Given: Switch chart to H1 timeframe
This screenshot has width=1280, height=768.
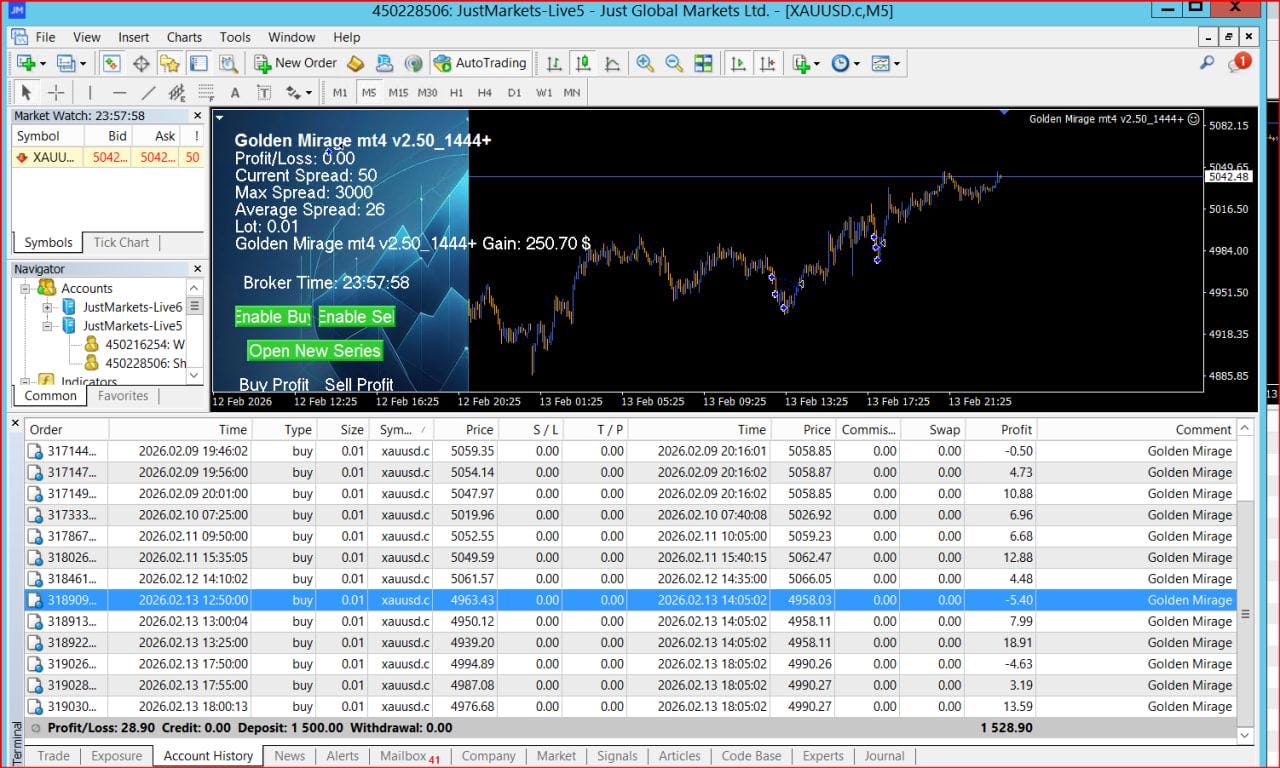Looking at the screenshot, I should [456, 92].
